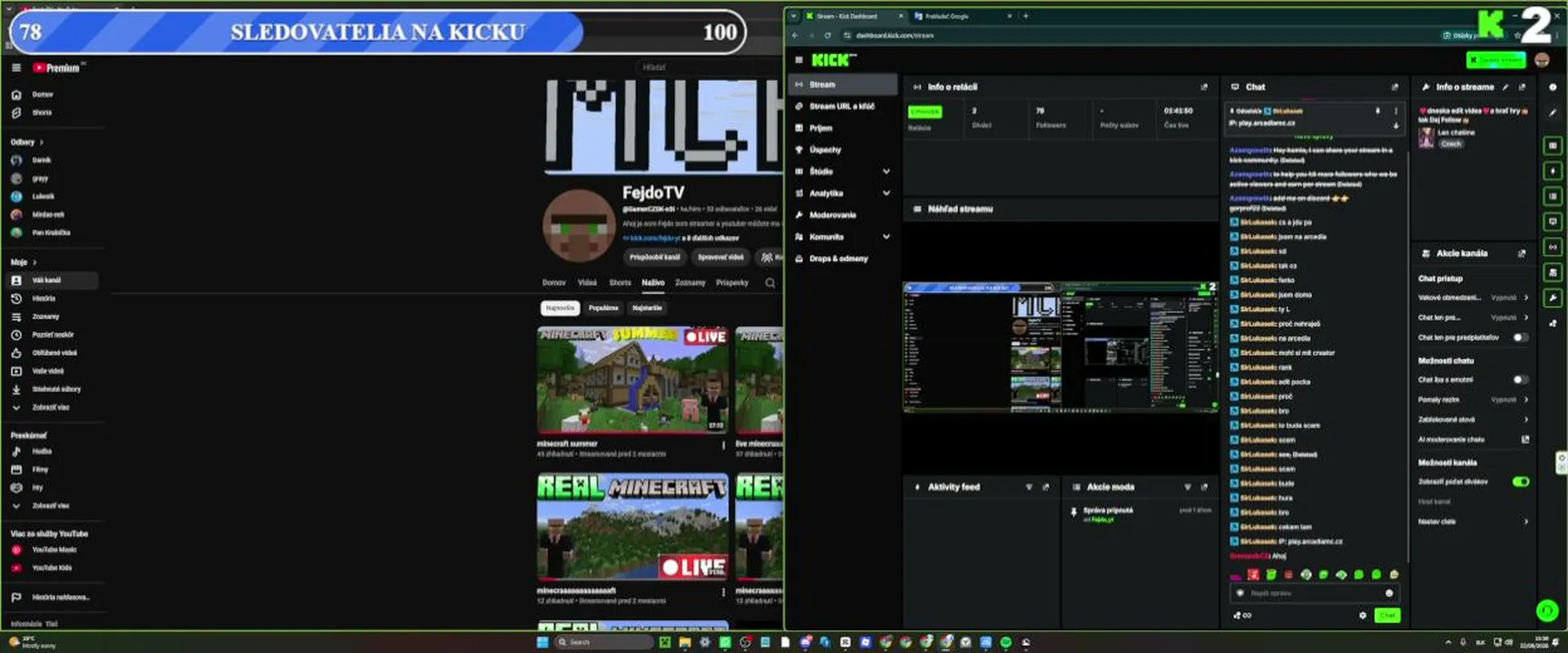Open kick.com link in channel description
The width and height of the screenshot is (1568, 653).
[650, 239]
